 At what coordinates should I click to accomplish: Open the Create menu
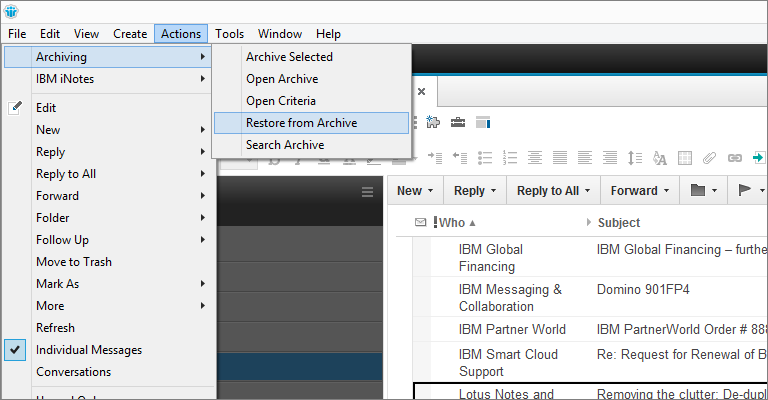(130, 34)
